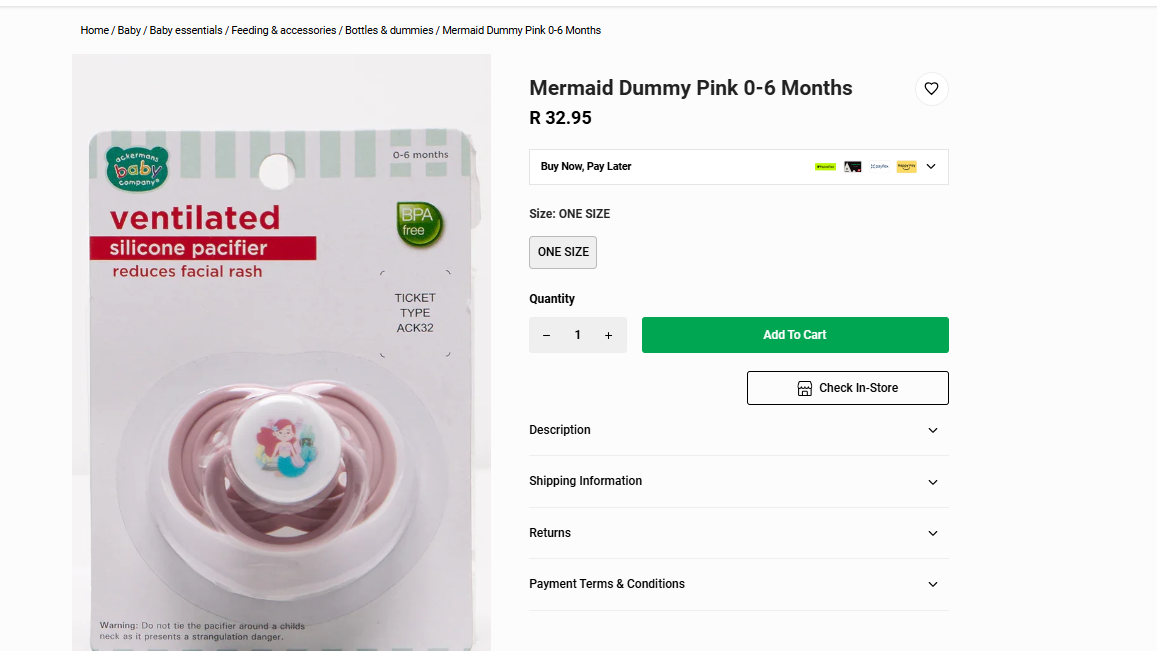The image size is (1157, 651).
Task: Open Baby essentials breadcrumb link
Action: (186, 31)
